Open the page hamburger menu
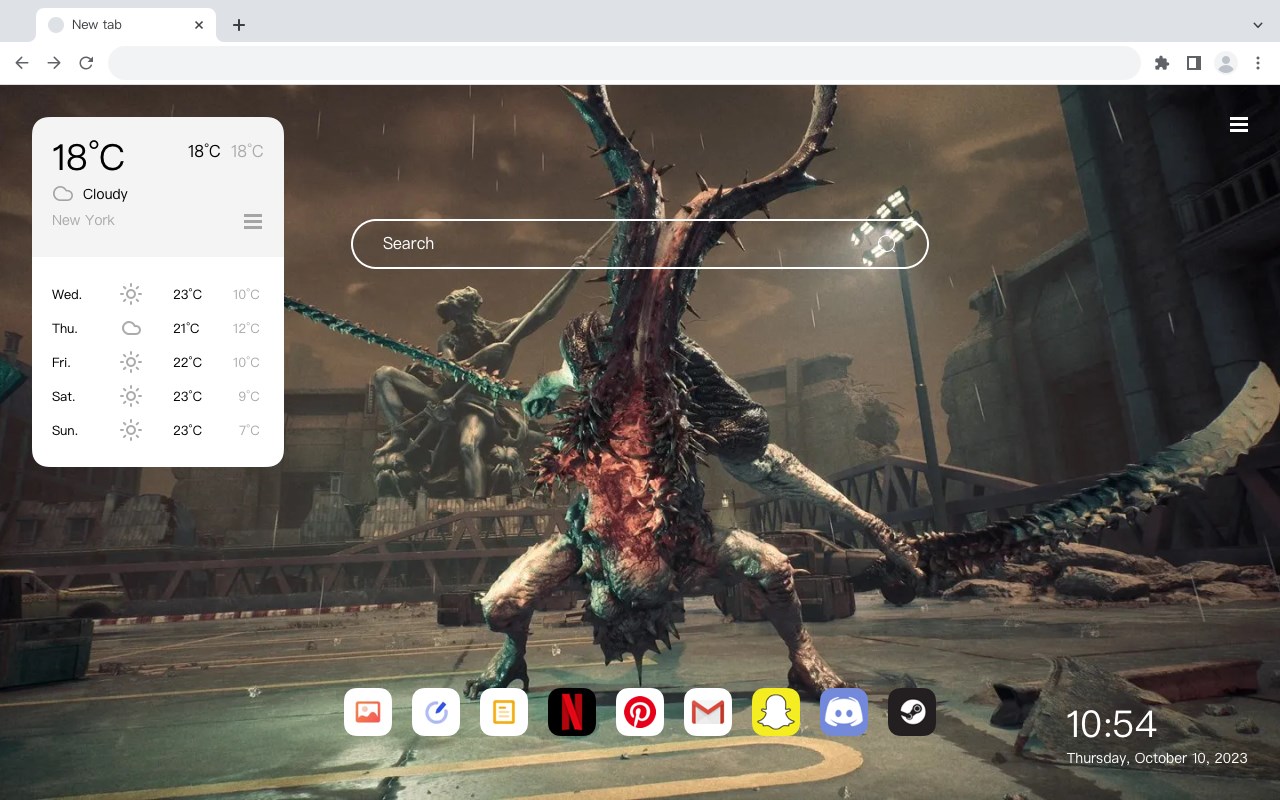Image resolution: width=1280 pixels, height=800 pixels. click(1239, 124)
